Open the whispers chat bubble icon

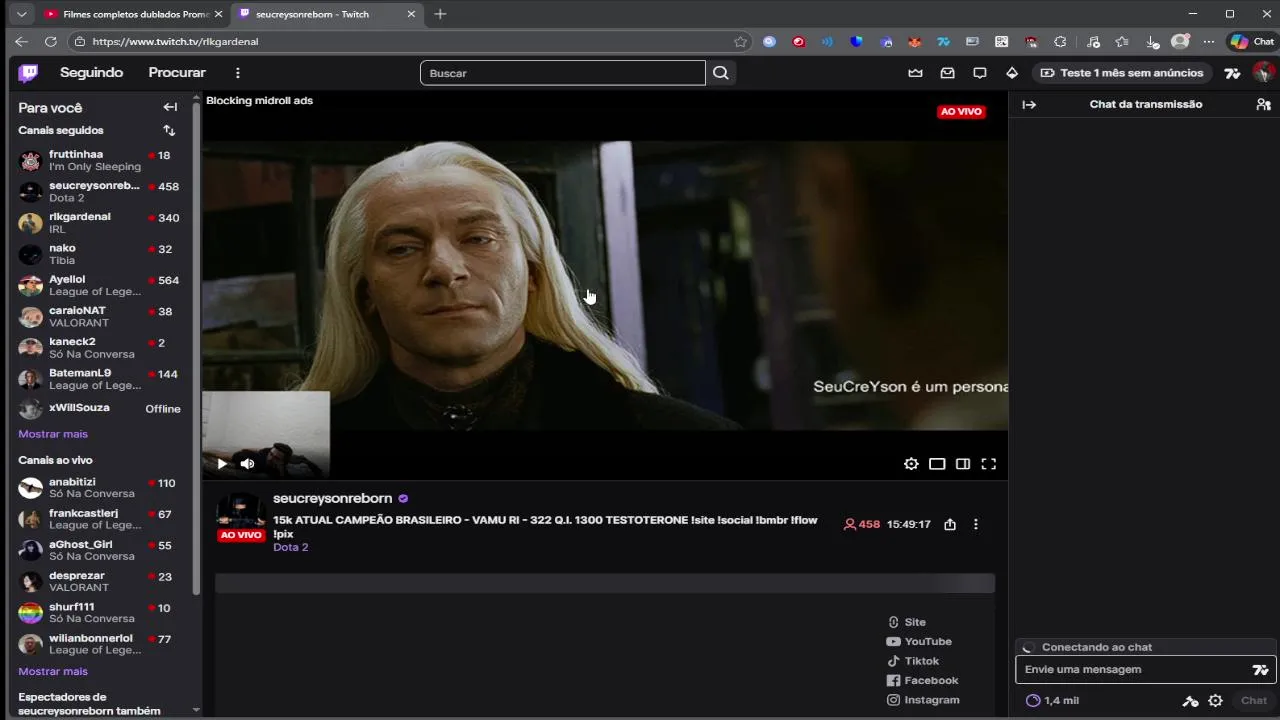tap(980, 73)
